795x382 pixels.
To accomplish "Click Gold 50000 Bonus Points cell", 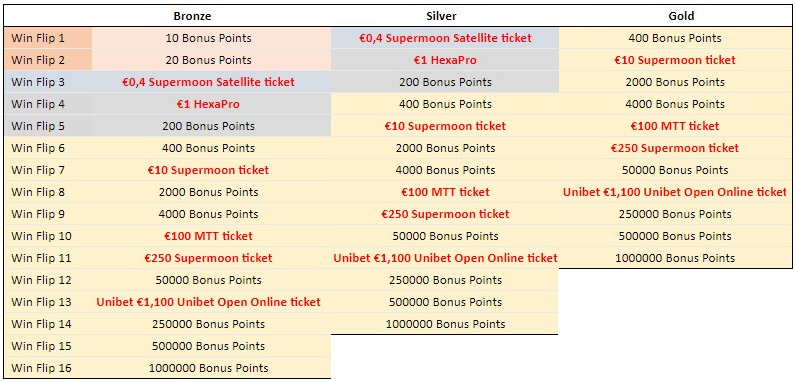I will tap(675, 170).
